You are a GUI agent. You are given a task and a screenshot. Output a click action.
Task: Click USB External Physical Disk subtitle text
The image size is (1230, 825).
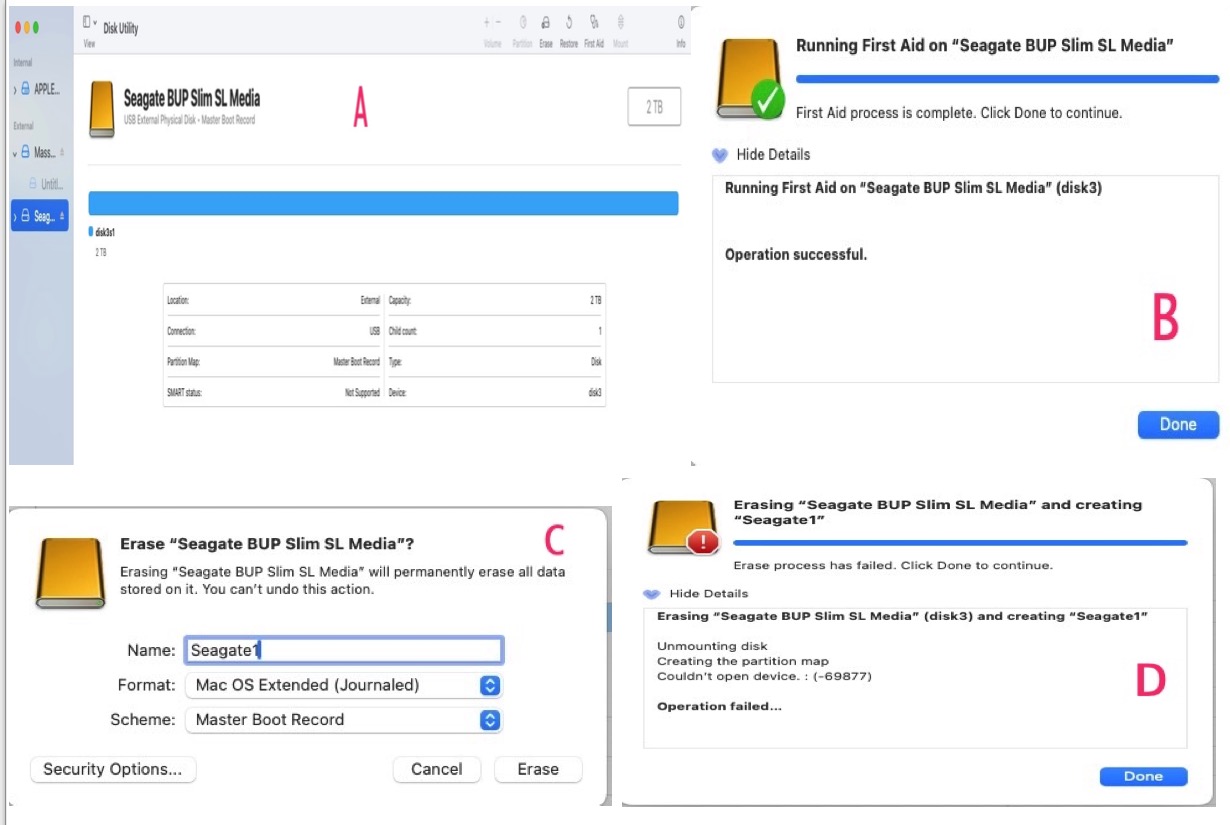click(x=189, y=120)
